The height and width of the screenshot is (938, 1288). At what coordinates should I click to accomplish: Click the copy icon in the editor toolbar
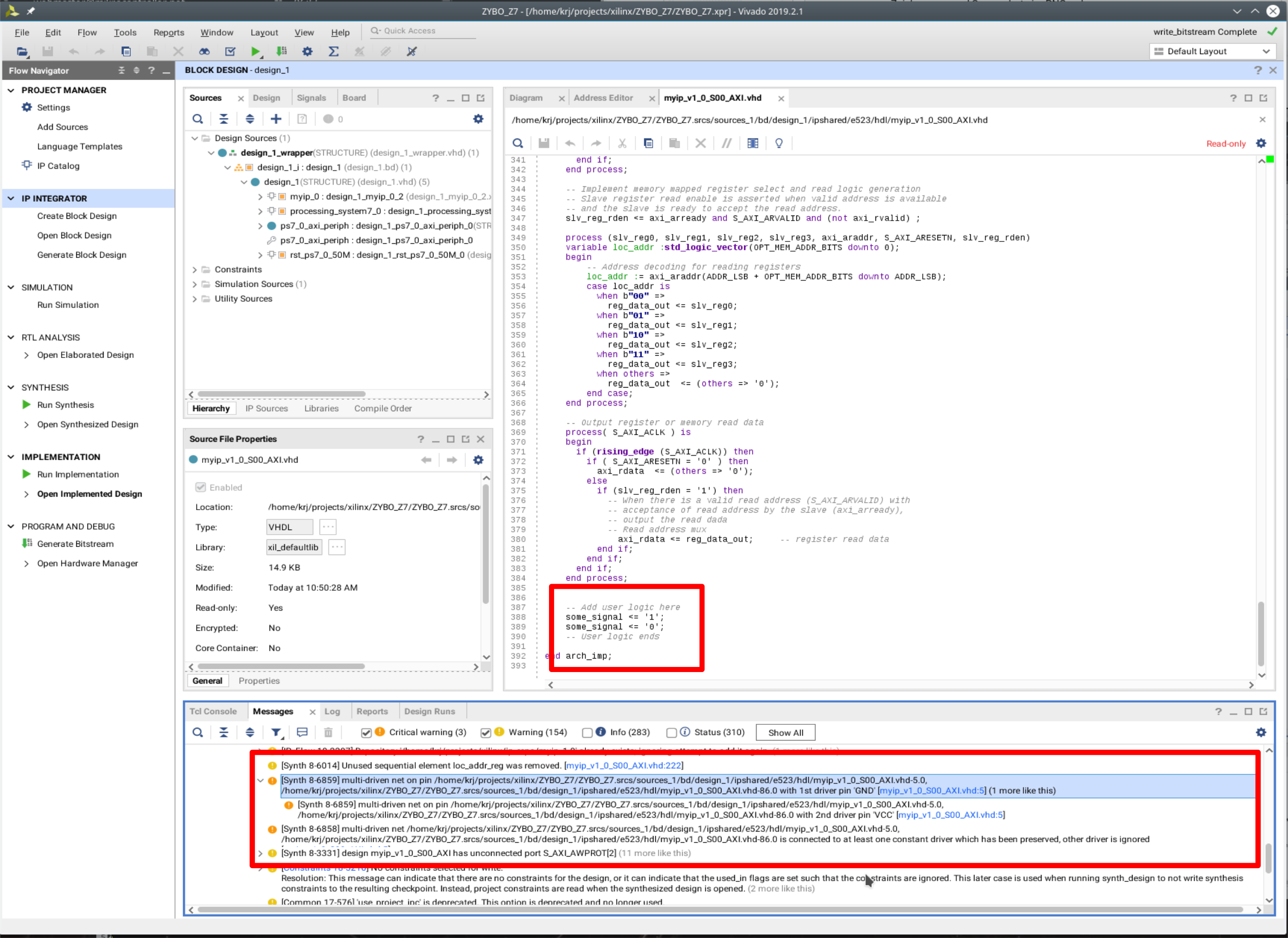tap(648, 144)
